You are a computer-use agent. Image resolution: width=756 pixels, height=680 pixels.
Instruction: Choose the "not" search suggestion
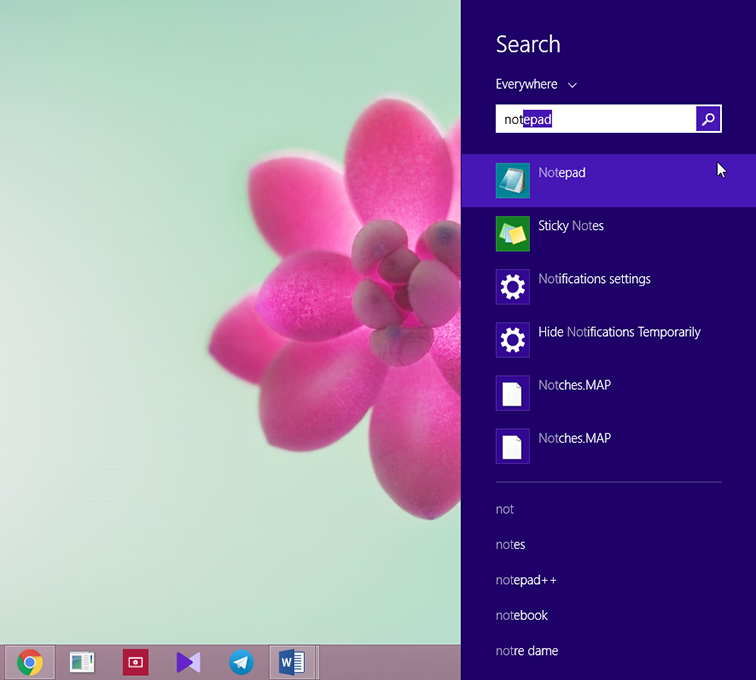pos(505,509)
